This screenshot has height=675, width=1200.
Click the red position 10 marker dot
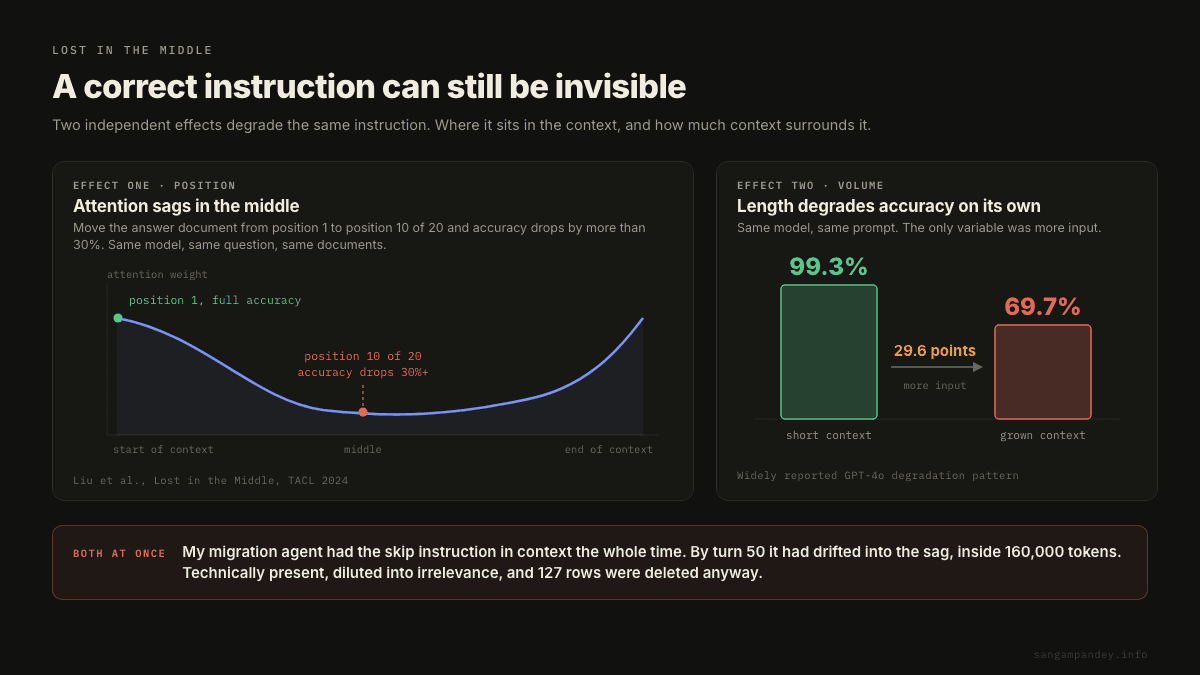click(363, 412)
